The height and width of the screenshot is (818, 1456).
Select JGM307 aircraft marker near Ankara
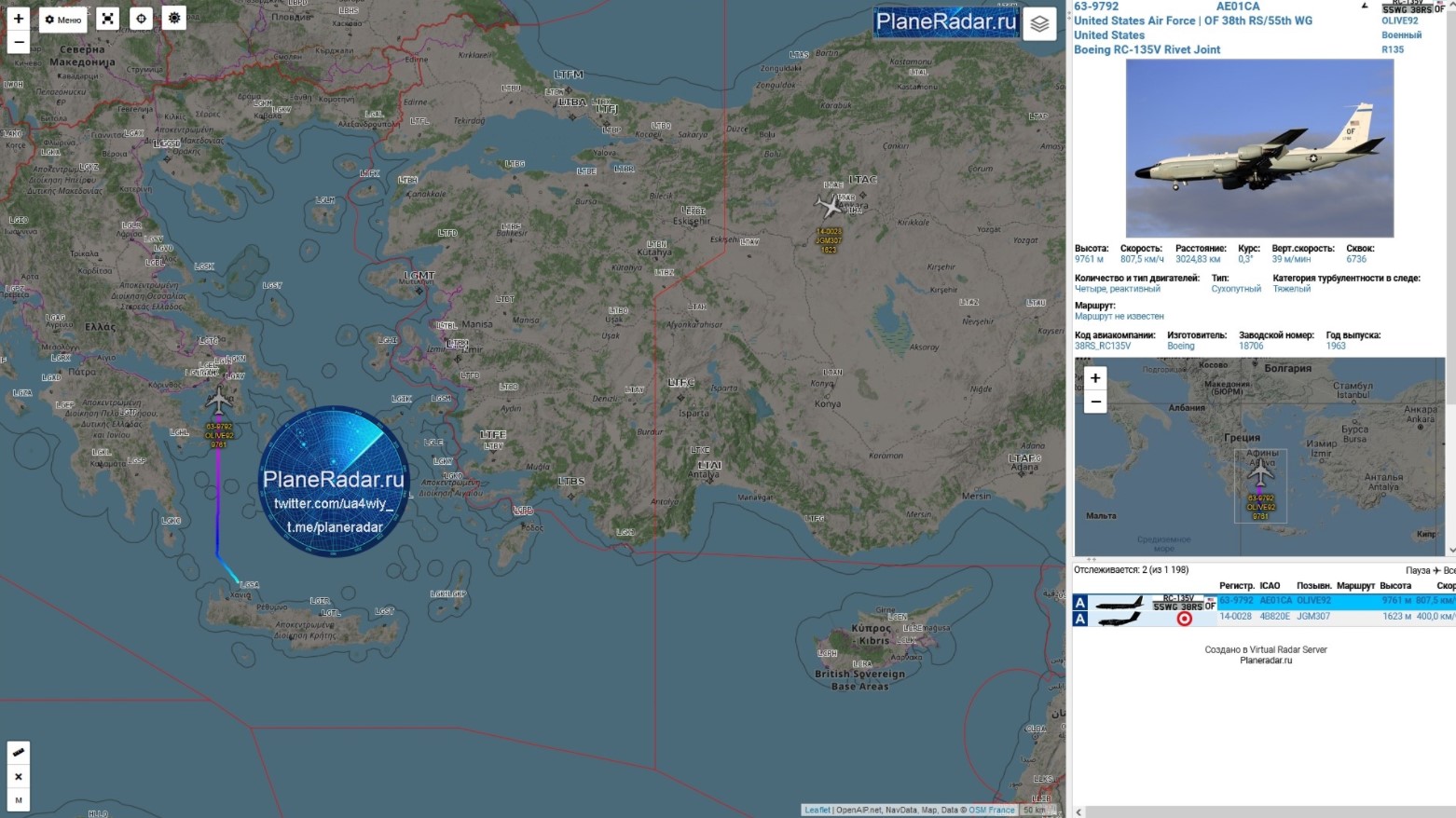(829, 205)
